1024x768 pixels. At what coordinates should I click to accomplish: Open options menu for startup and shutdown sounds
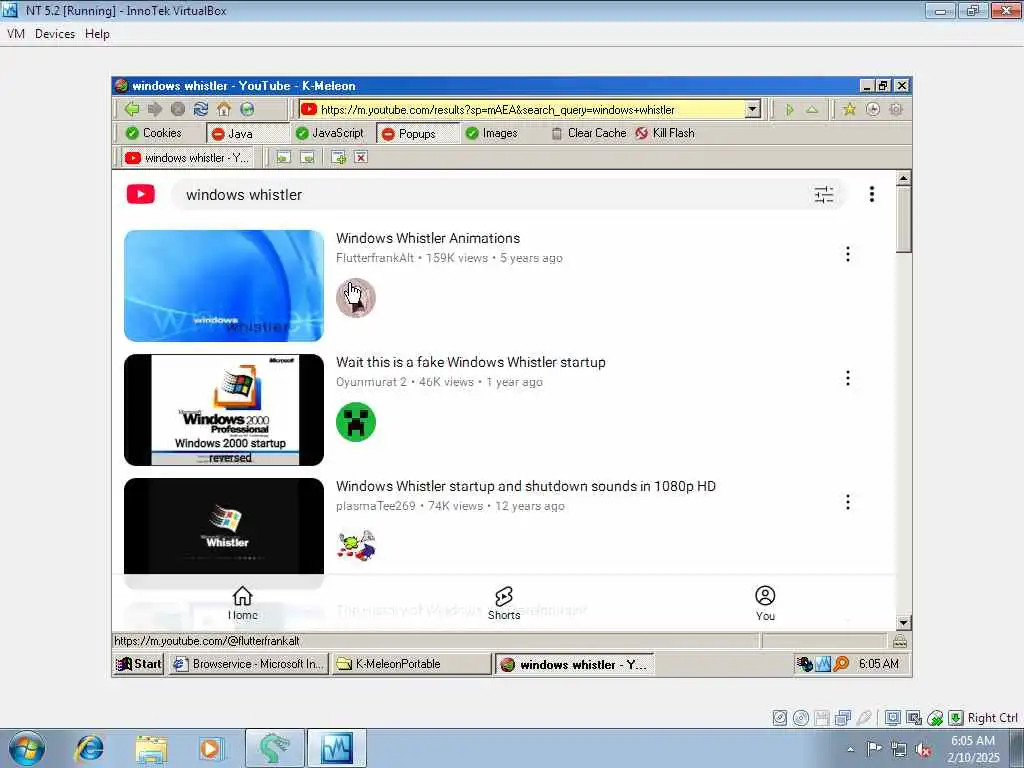coord(848,502)
